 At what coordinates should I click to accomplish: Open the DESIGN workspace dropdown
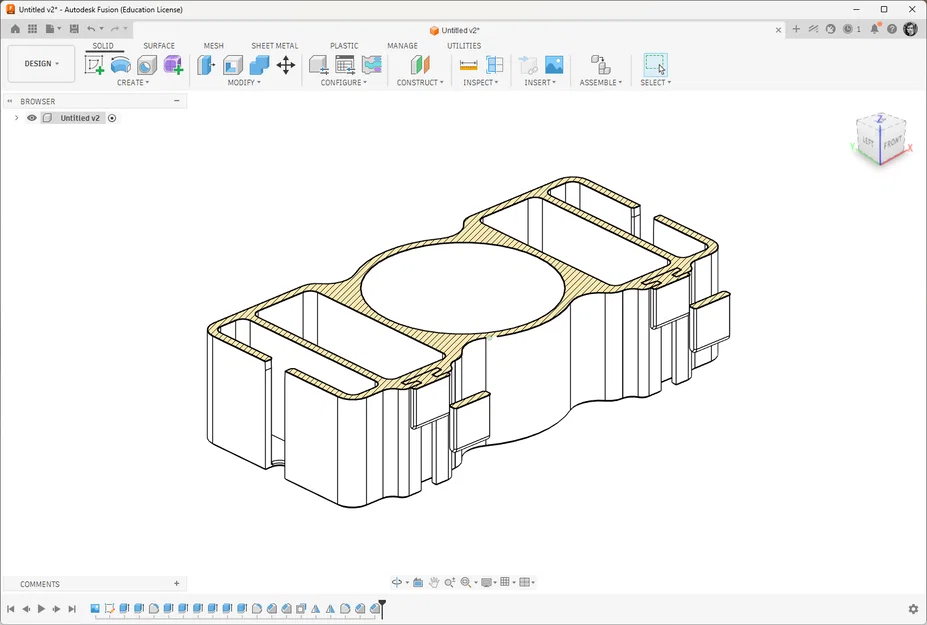click(41, 64)
